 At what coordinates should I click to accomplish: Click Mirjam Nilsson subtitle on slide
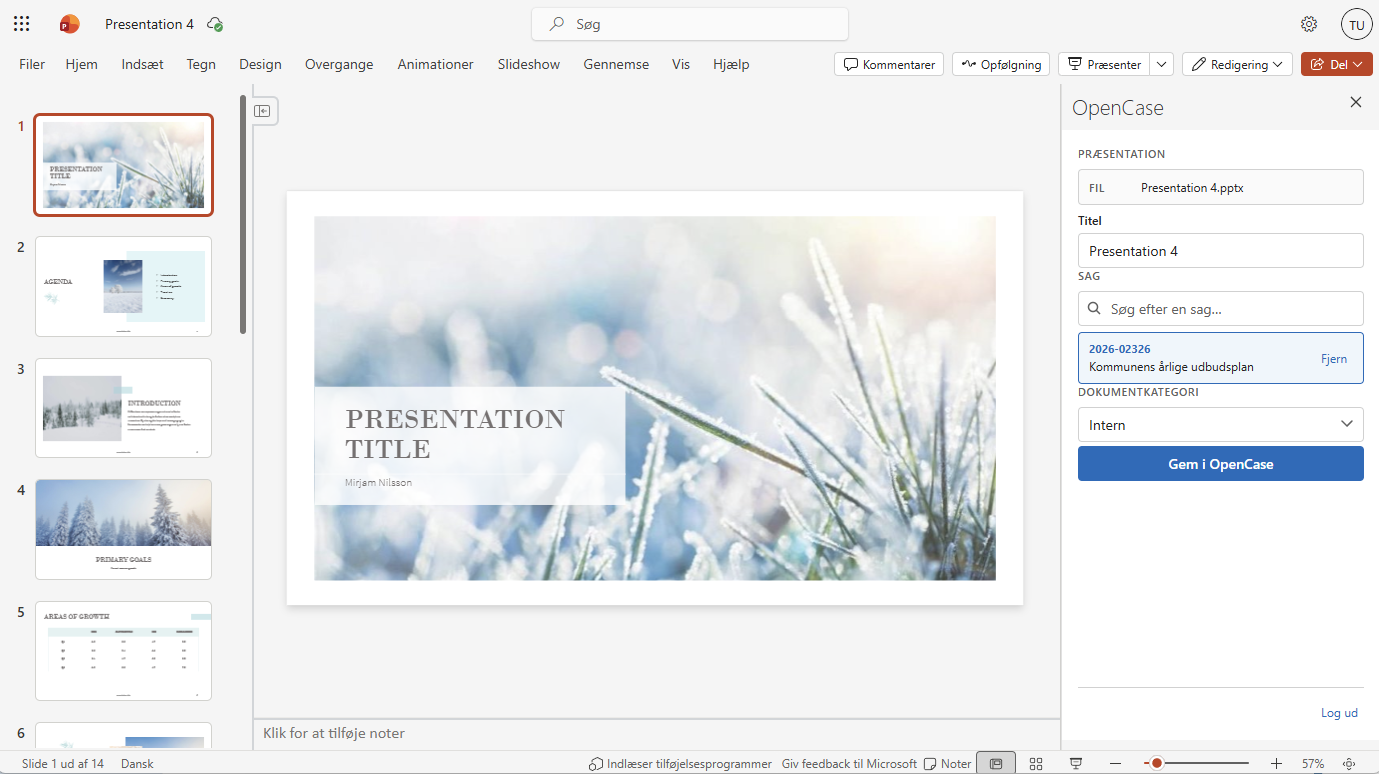[378, 482]
